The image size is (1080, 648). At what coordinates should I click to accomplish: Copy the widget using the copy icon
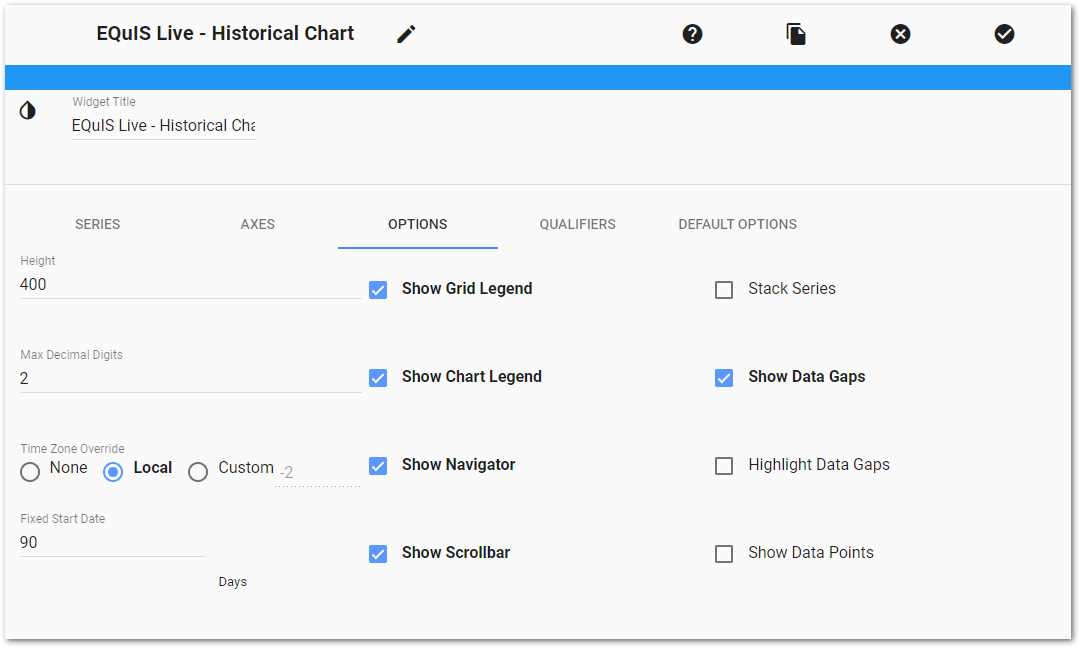[x=796, y=33]
